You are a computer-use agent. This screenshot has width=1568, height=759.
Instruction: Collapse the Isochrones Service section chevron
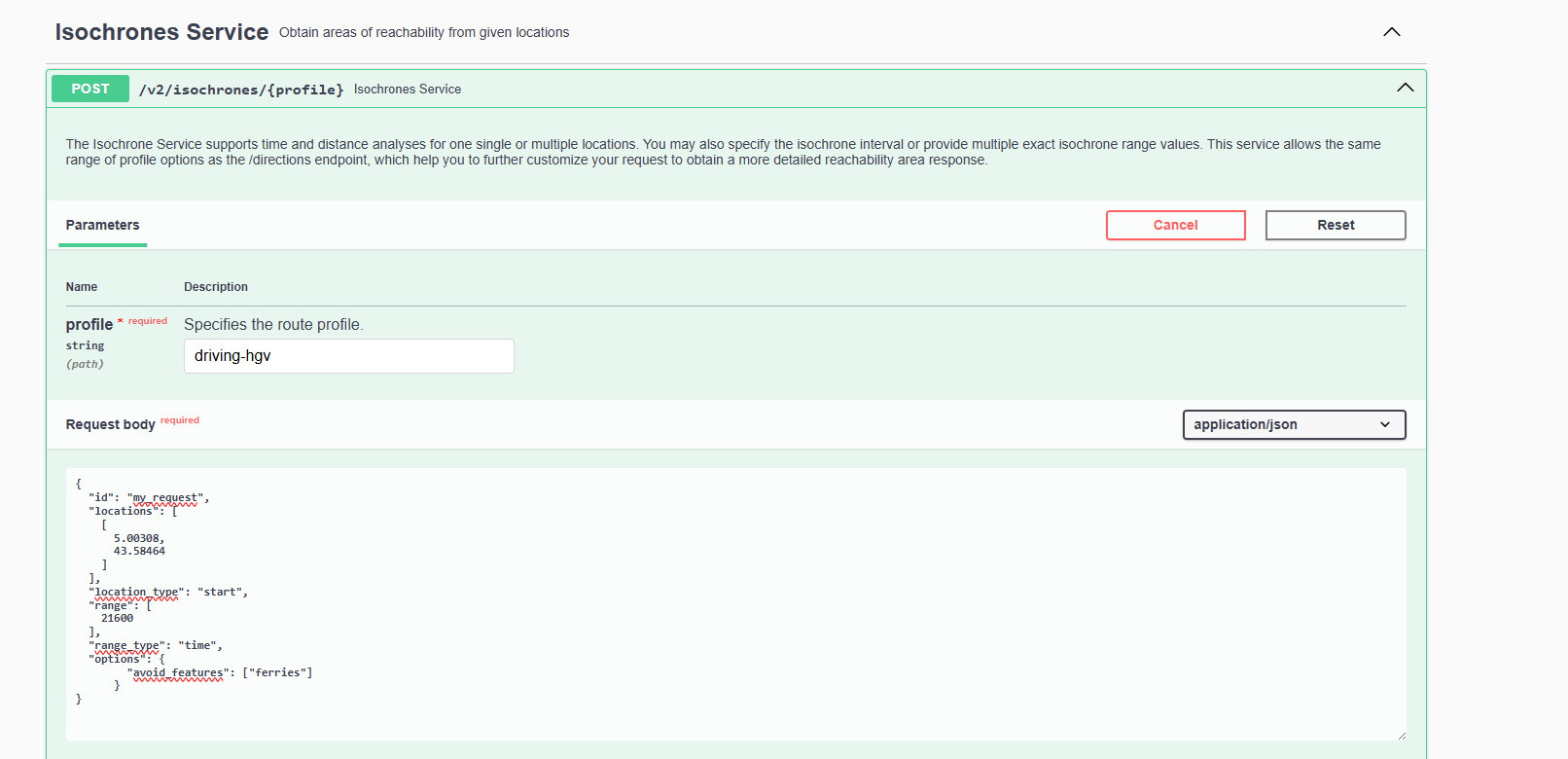tap(1391, 32)
